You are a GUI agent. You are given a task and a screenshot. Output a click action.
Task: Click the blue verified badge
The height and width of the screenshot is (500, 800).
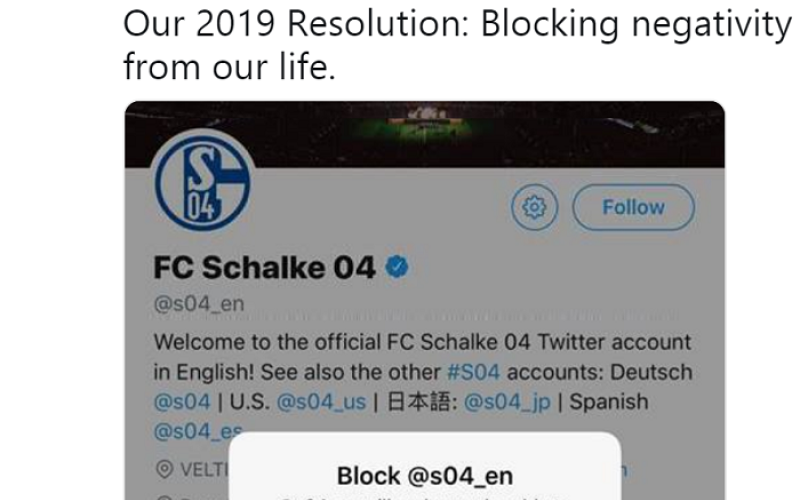click(397, 267)
